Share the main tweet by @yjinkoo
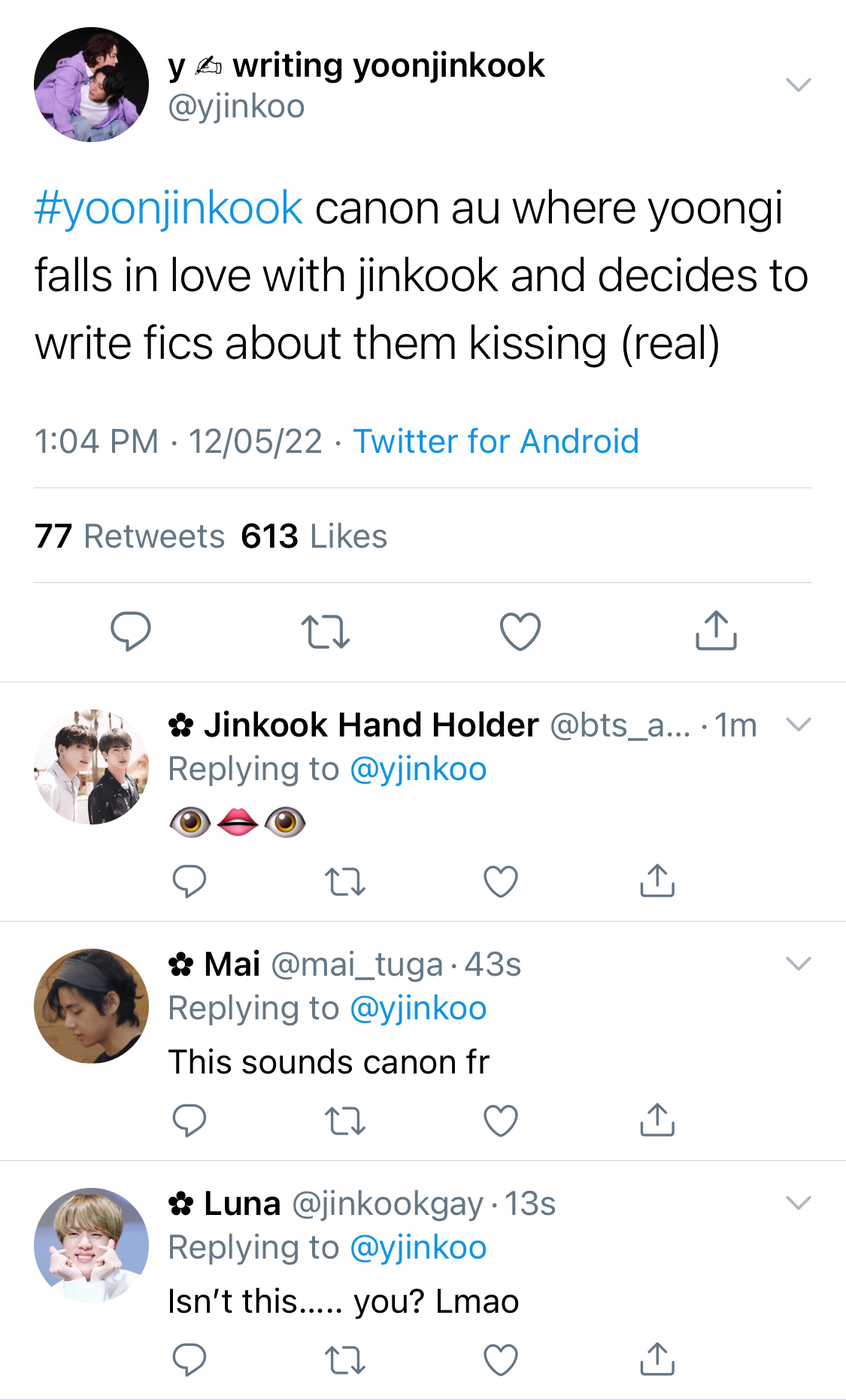 tap(716, 630)
